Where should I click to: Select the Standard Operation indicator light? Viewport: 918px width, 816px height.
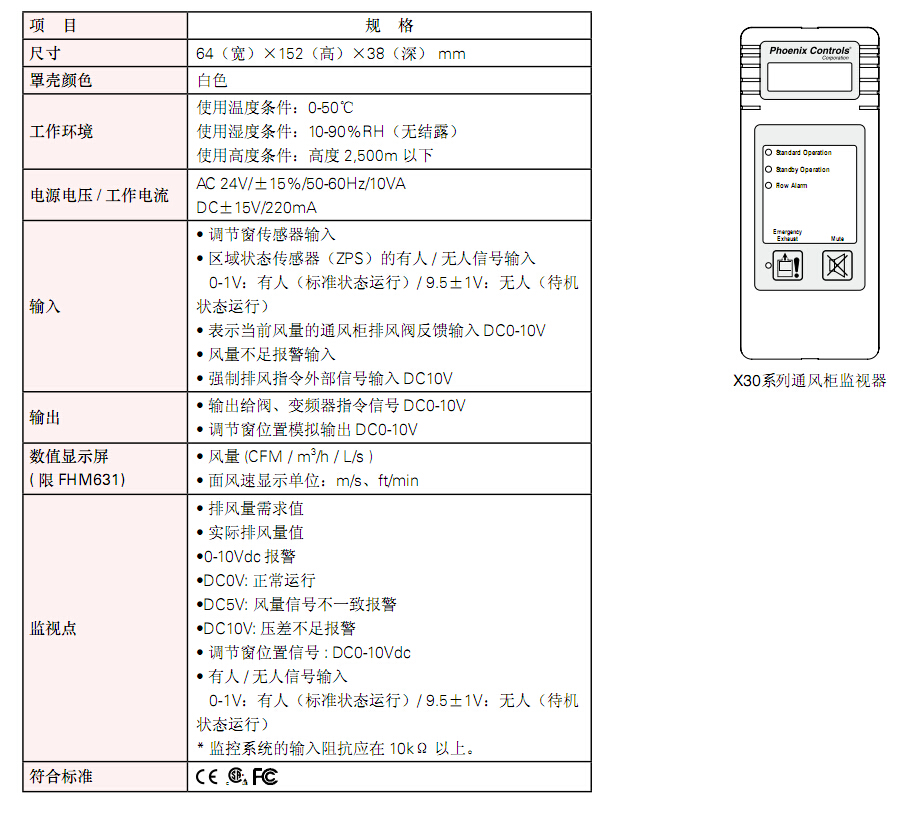click(x=769, y=153)
